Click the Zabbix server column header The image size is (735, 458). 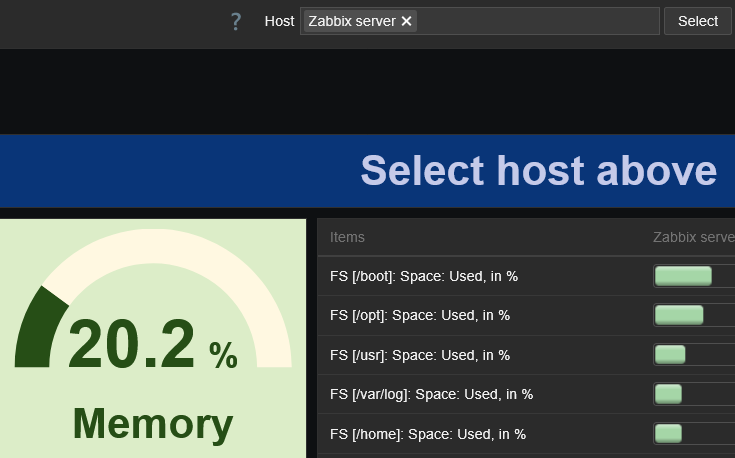(x=693, y=237)
